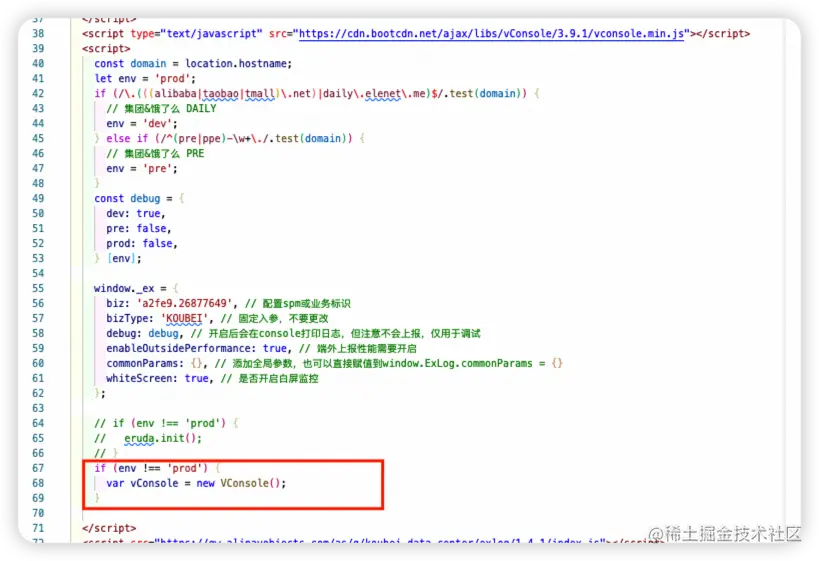Click line number 67 in the gutter
The height and width of the screenshot is (561, 819).
click(x=38, y=468)
